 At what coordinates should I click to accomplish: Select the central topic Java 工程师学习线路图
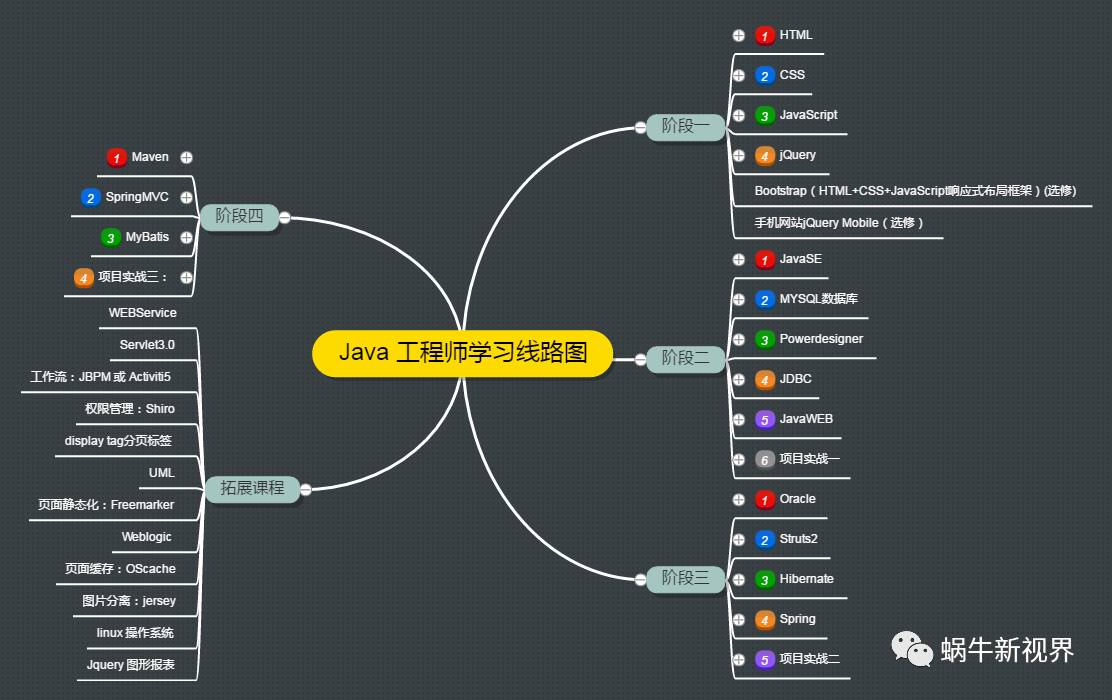pyautogui.click(x=462, y=352)
